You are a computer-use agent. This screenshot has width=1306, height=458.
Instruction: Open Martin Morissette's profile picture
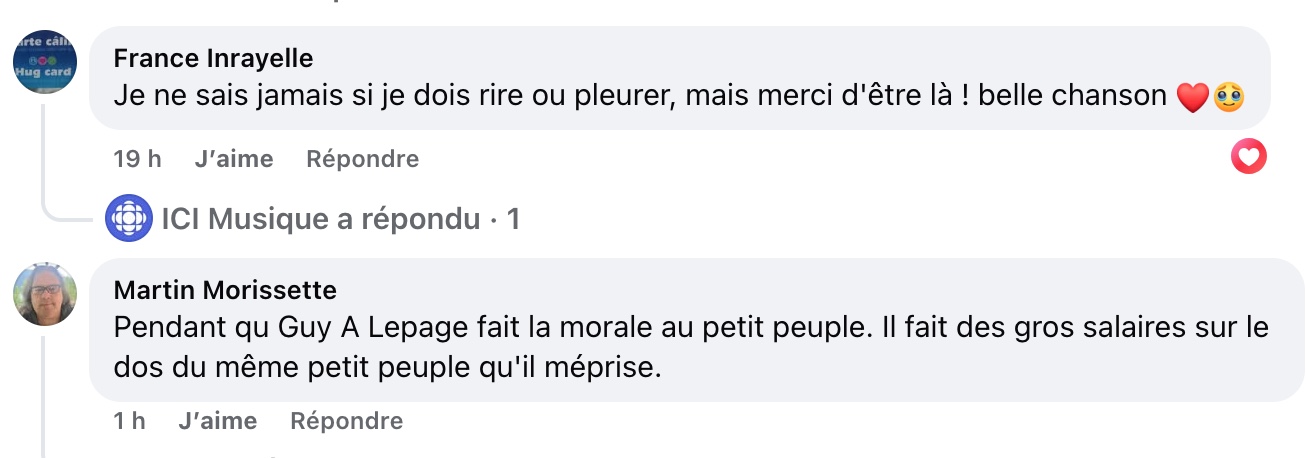tap(45, 294)
